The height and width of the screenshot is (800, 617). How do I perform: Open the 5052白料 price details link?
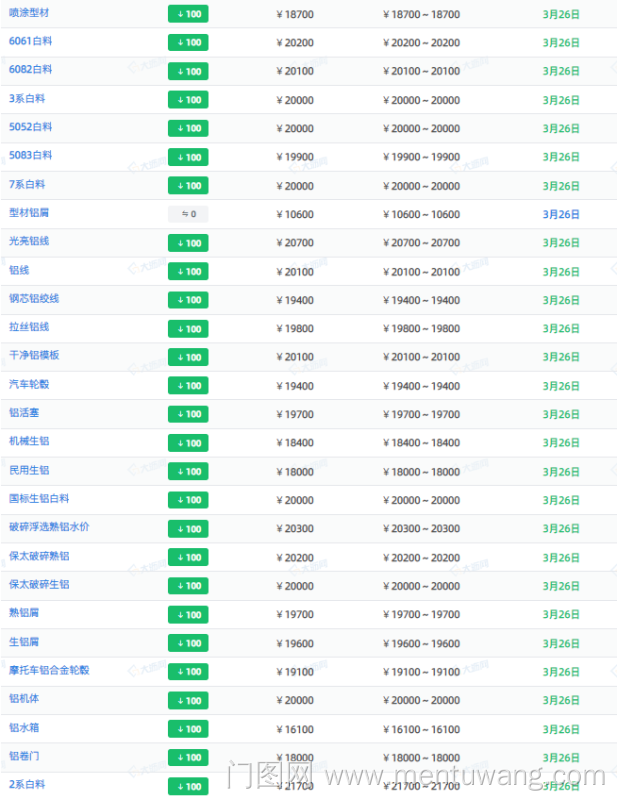coord(30,127)
